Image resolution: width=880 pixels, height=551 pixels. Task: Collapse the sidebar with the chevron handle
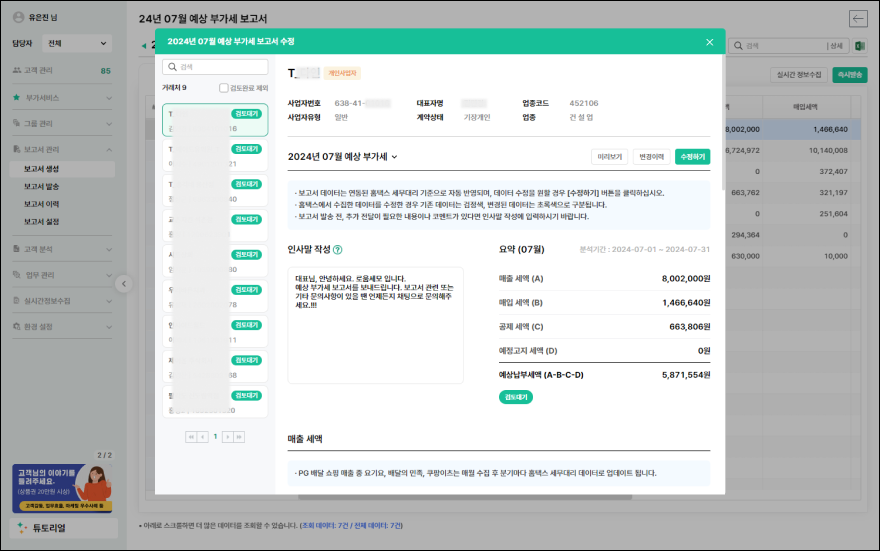pyautogui.click(x=124, y=284)
